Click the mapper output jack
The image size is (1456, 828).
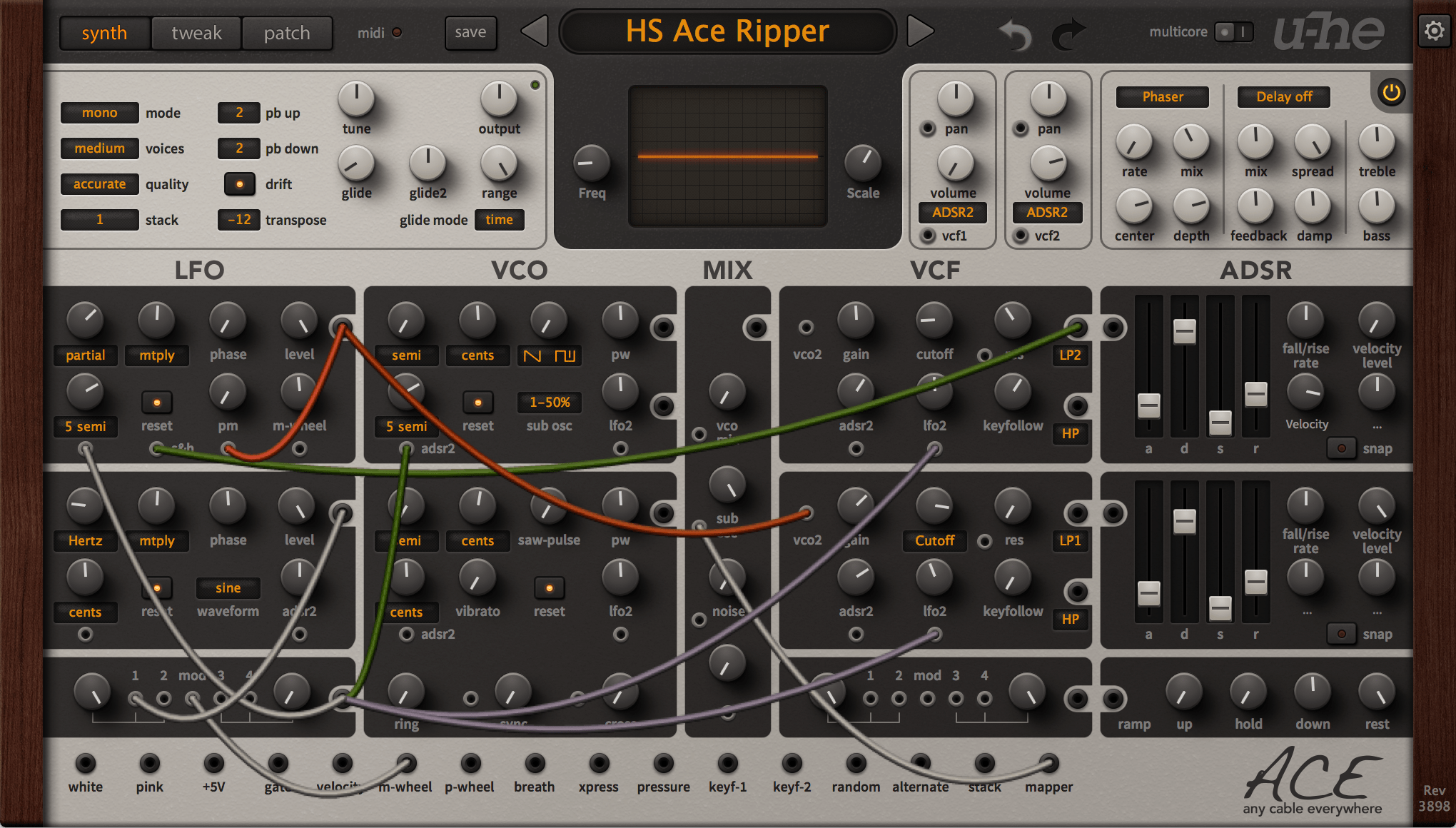coord(1048,763)
